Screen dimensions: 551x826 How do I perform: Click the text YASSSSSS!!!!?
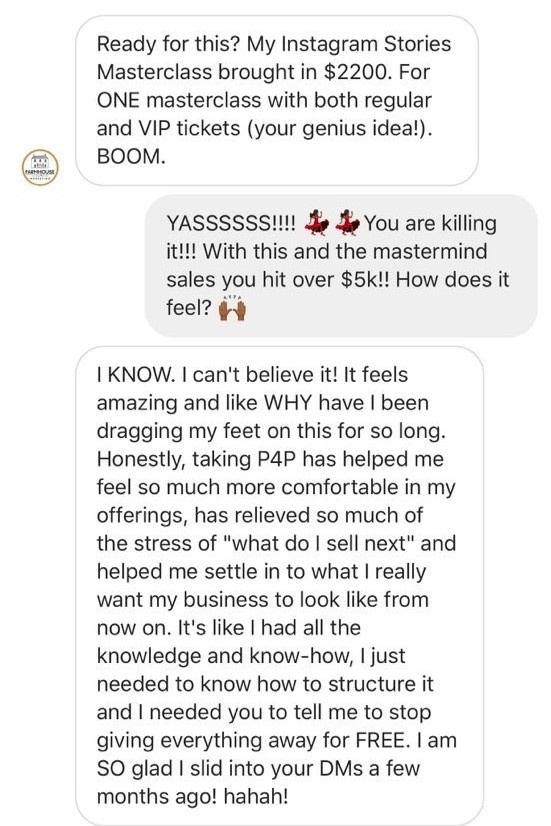231,223
